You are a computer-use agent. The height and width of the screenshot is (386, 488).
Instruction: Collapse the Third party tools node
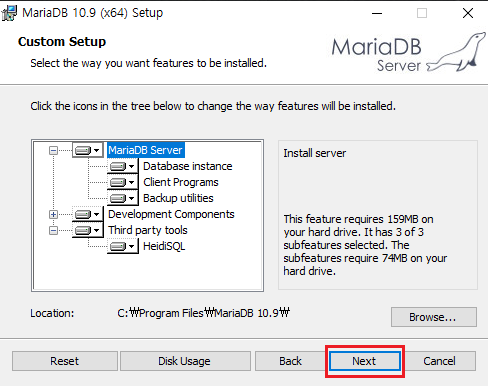tap(53, 230)
